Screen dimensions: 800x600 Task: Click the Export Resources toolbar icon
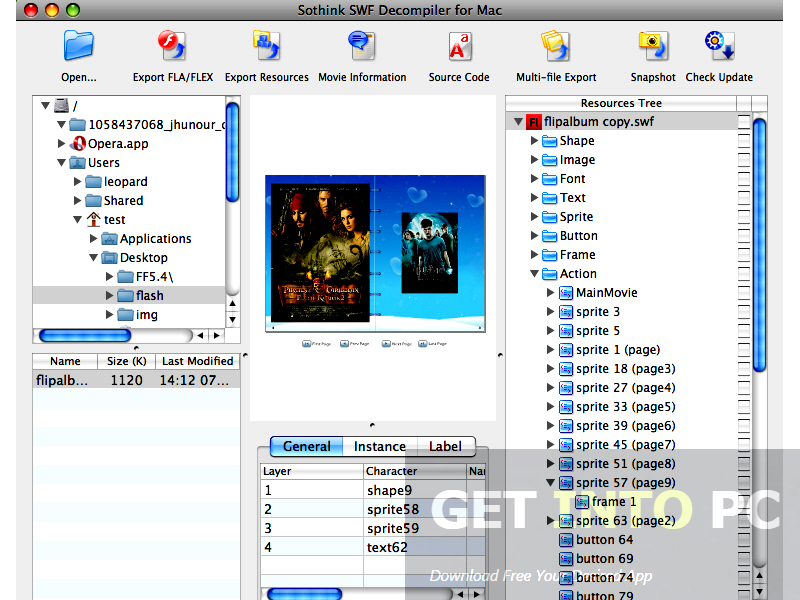pyautogui.click(x=266, y=45)
